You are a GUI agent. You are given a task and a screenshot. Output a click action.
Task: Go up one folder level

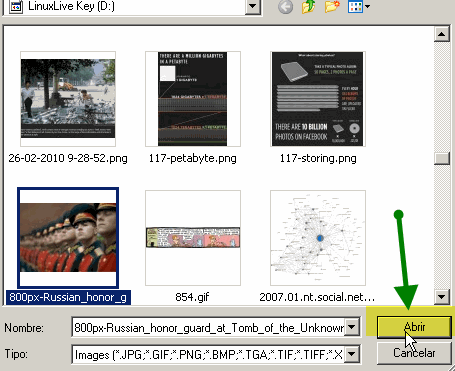[308, 7]
